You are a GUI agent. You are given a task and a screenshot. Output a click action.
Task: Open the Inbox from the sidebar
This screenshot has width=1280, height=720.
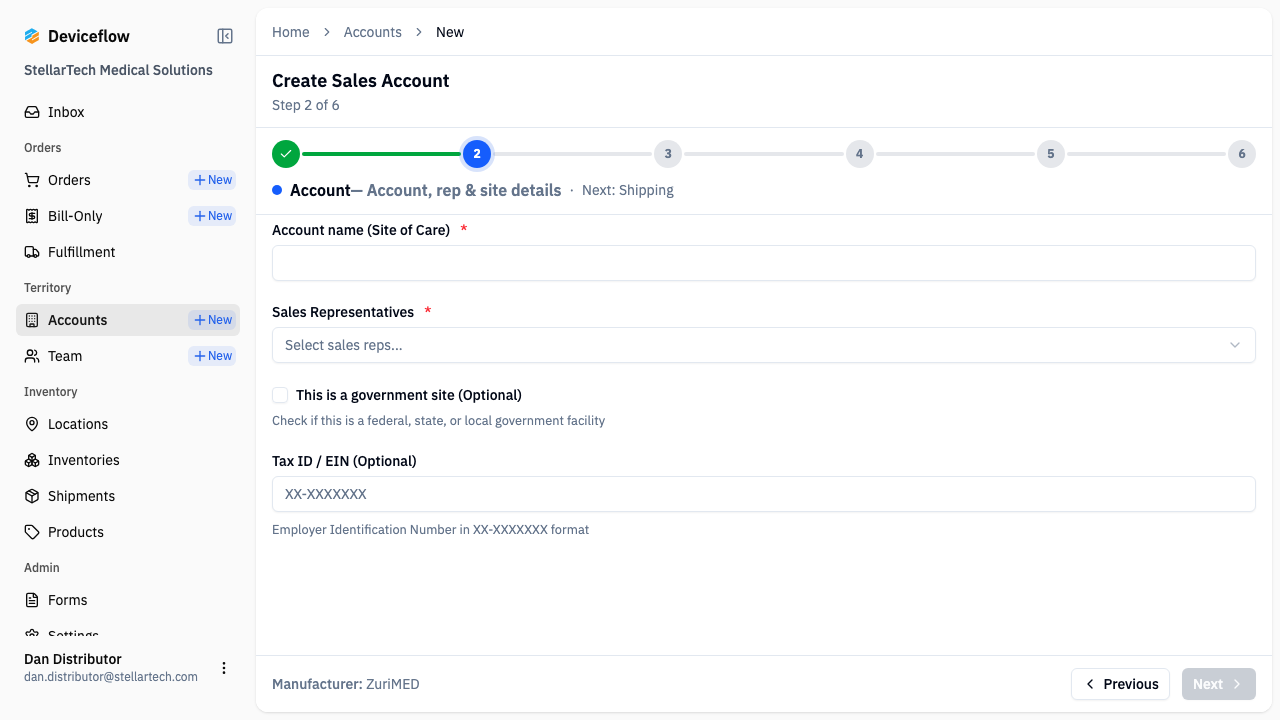point(66,111)
